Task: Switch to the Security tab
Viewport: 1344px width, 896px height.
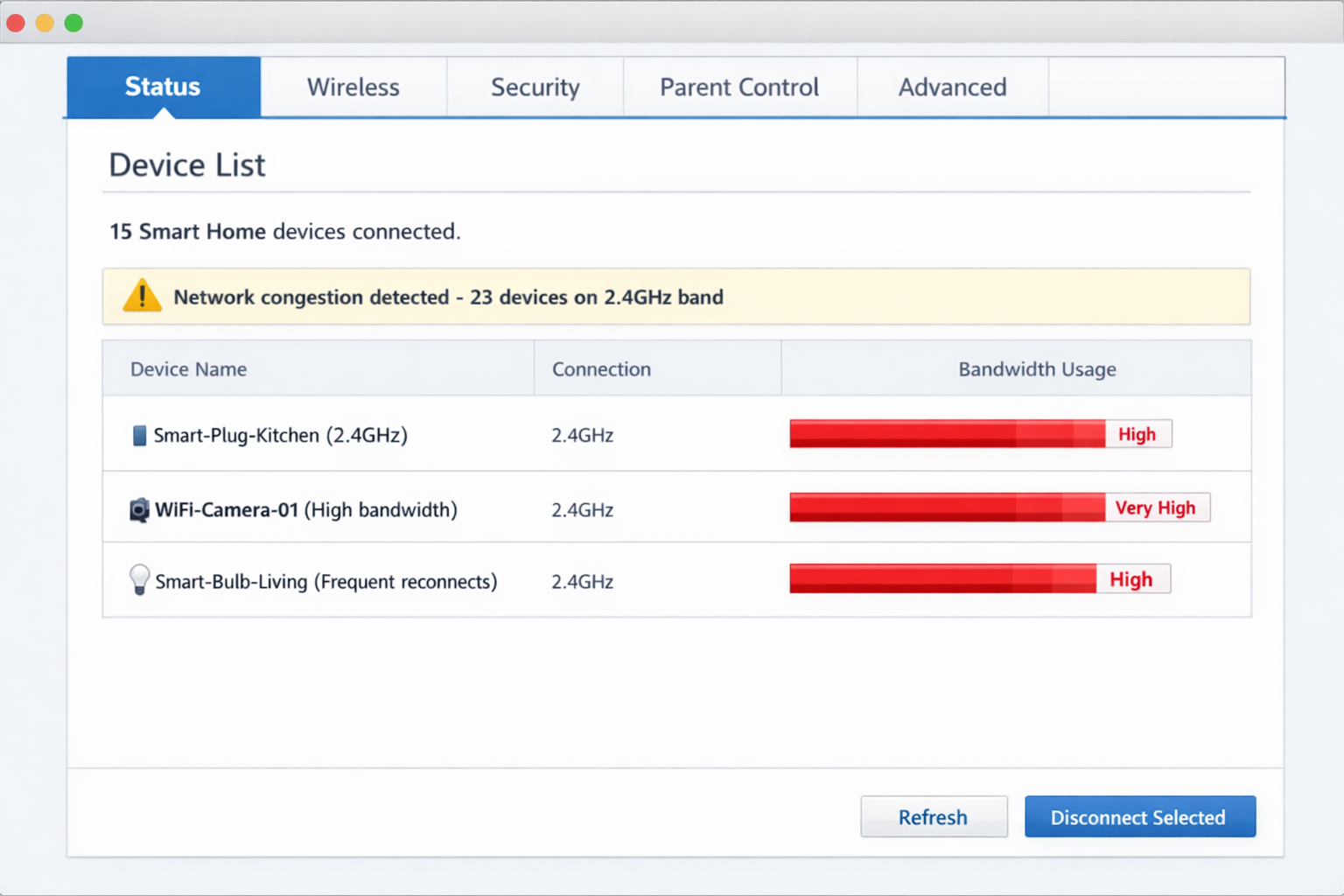Action: tap(535, 87)
